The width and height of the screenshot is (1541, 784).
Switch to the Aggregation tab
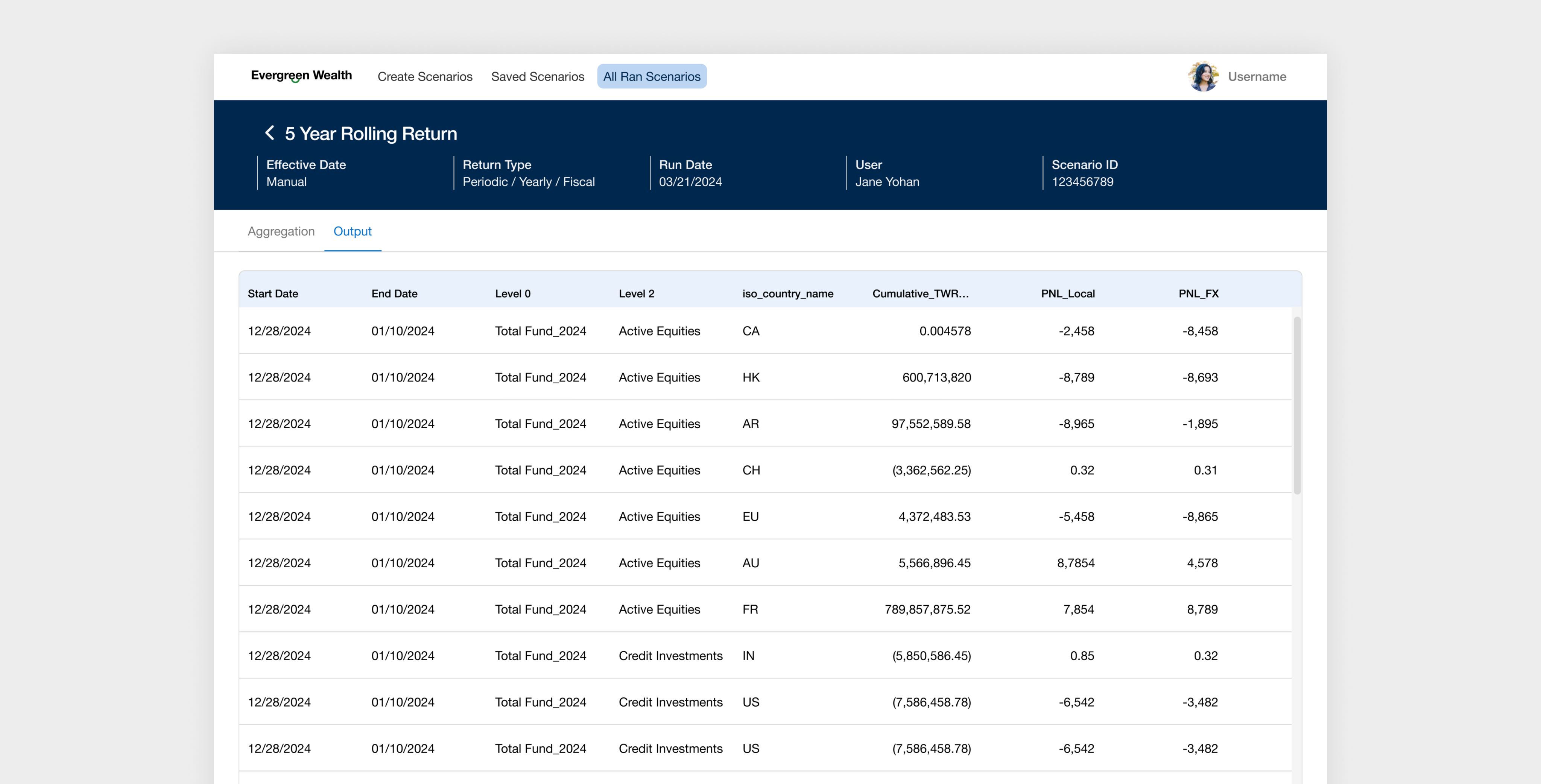click(x=281, y=231)
